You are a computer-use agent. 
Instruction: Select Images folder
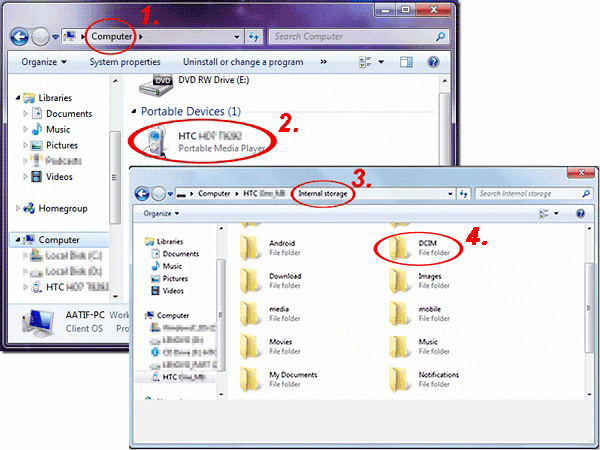pyautogui.click(x=419, y=280)
